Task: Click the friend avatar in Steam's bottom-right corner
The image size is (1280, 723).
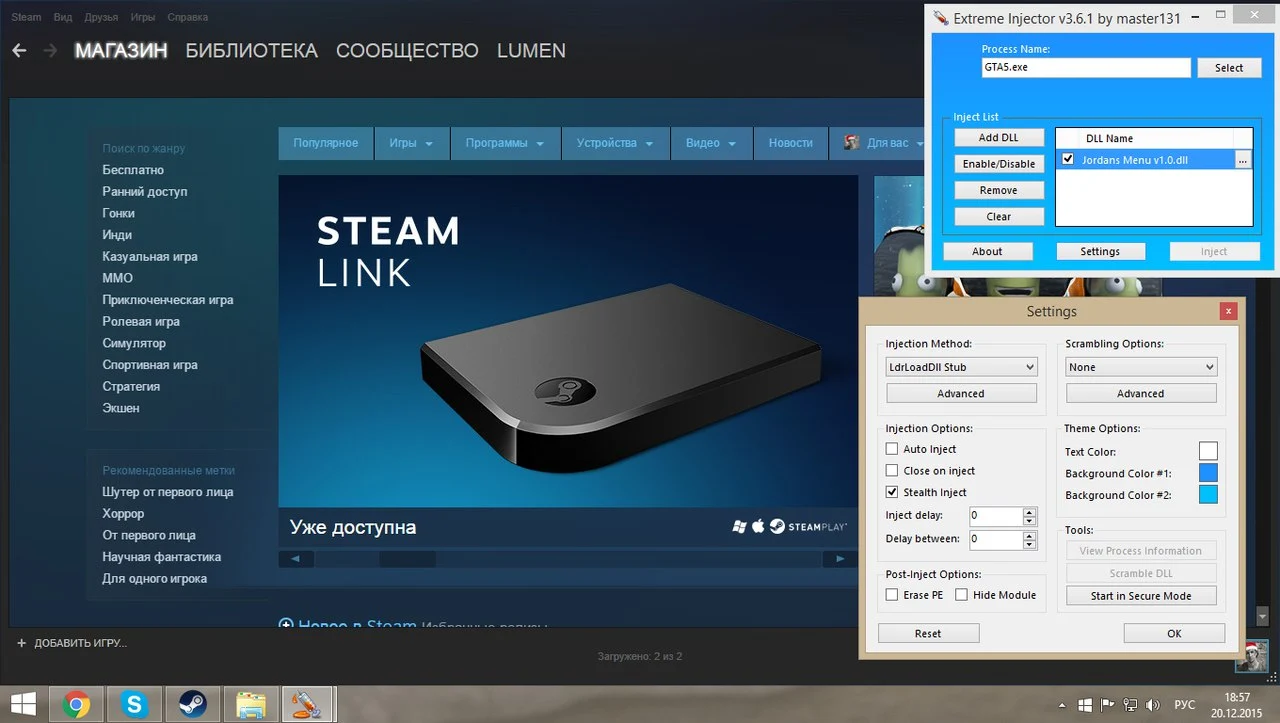Action: tap(1251, 656)
